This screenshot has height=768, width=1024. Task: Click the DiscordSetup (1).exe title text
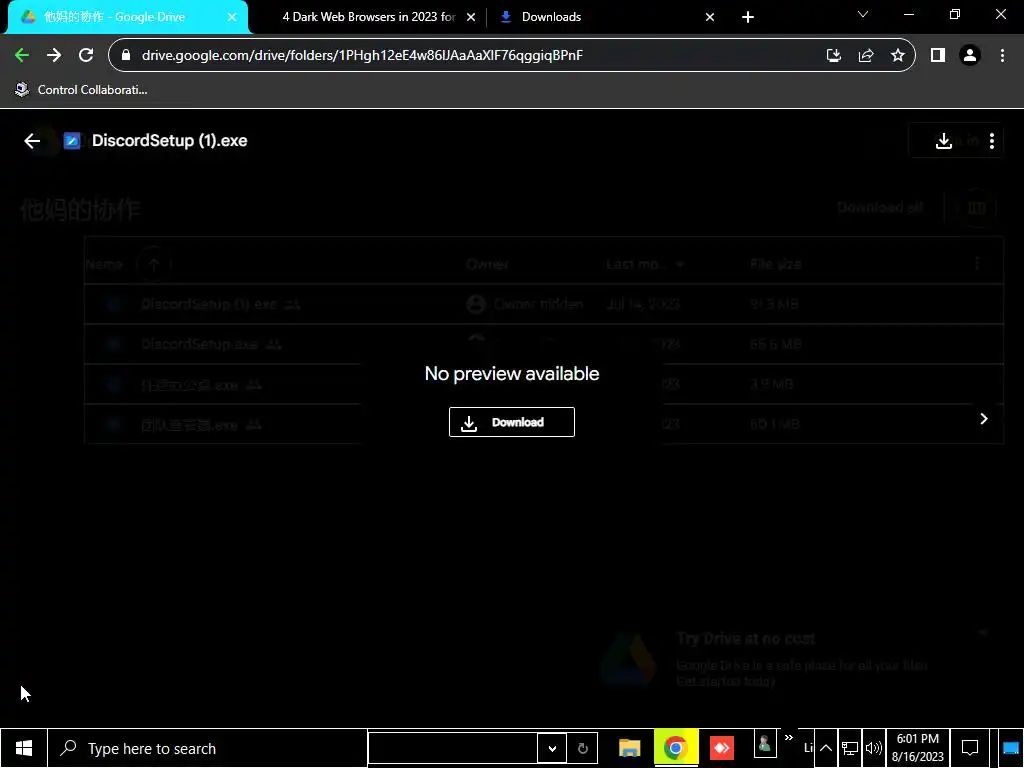coord(170,140)
